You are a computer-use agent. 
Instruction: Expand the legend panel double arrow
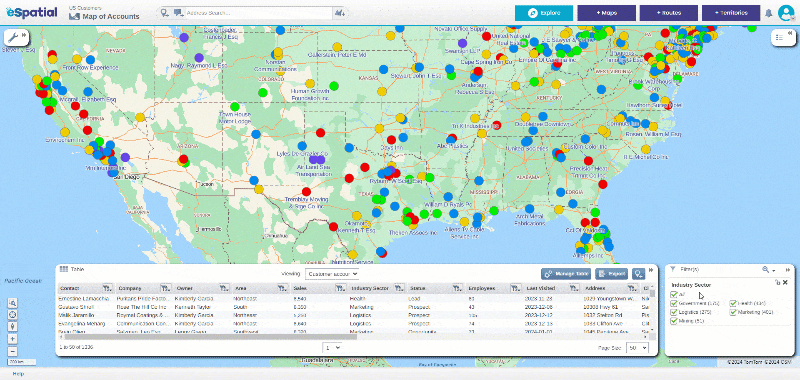pos(791,33)
